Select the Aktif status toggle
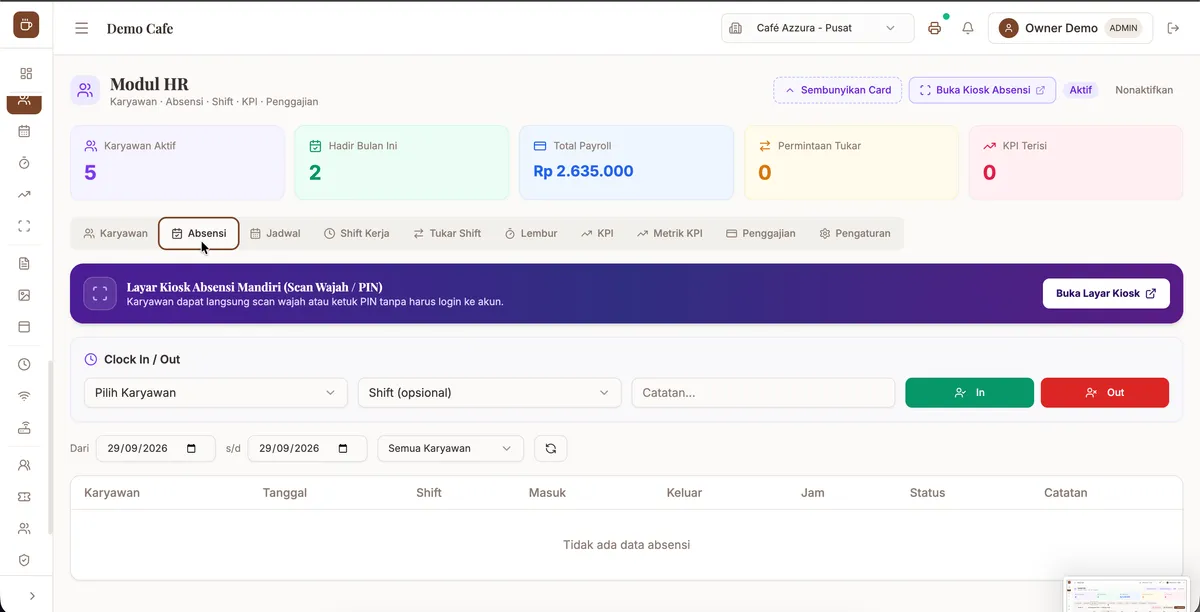The image size is (1200, 612). [1081, 90]
